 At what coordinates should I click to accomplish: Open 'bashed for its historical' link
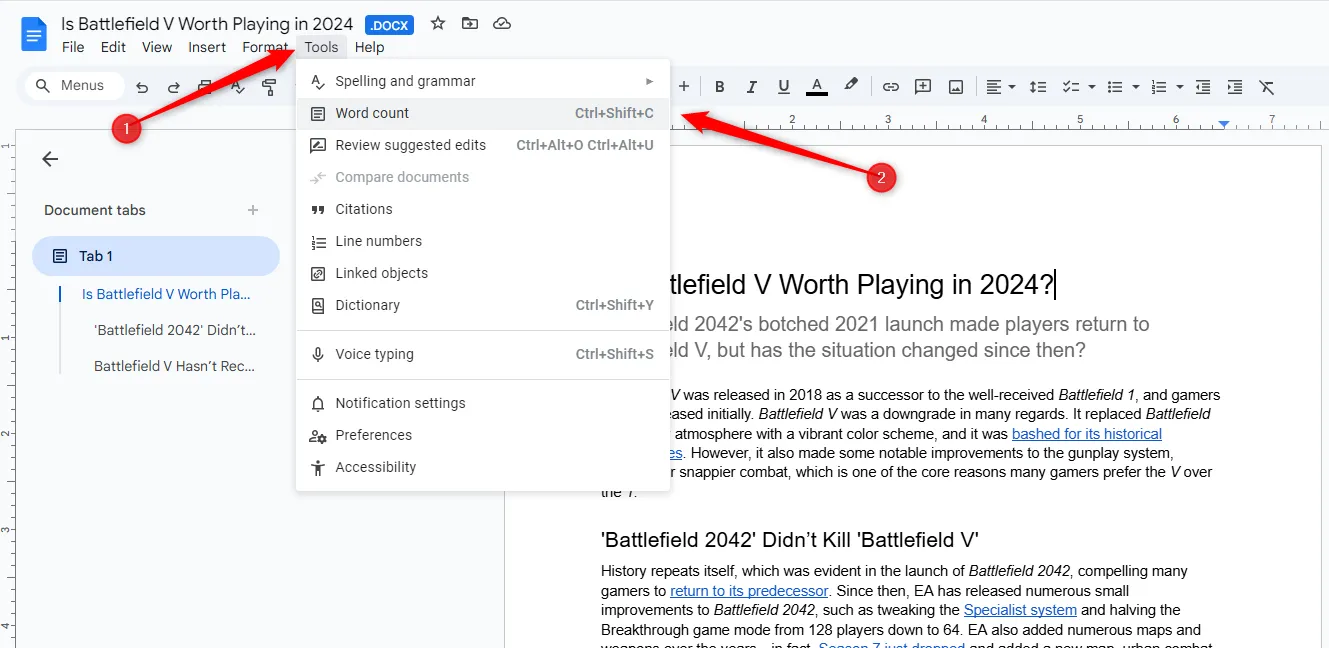[1087, 434]
